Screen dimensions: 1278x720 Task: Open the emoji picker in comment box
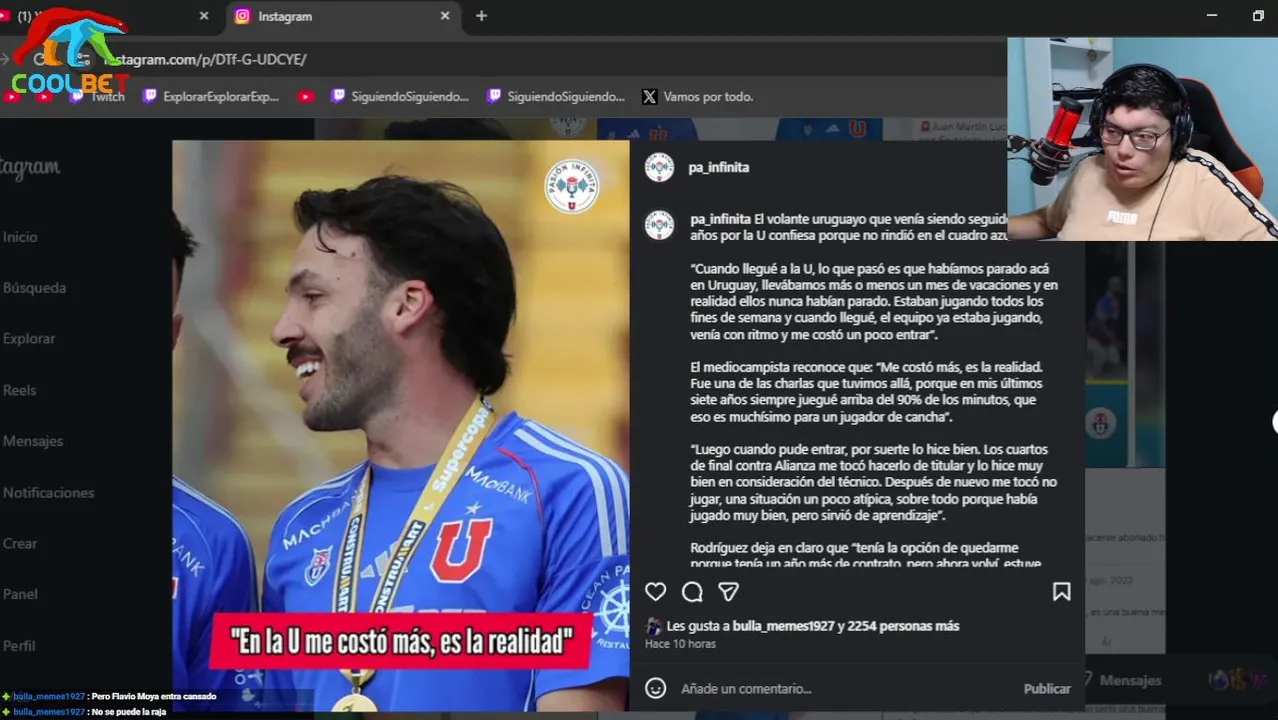pyautogui.click(x=655, y=688)
